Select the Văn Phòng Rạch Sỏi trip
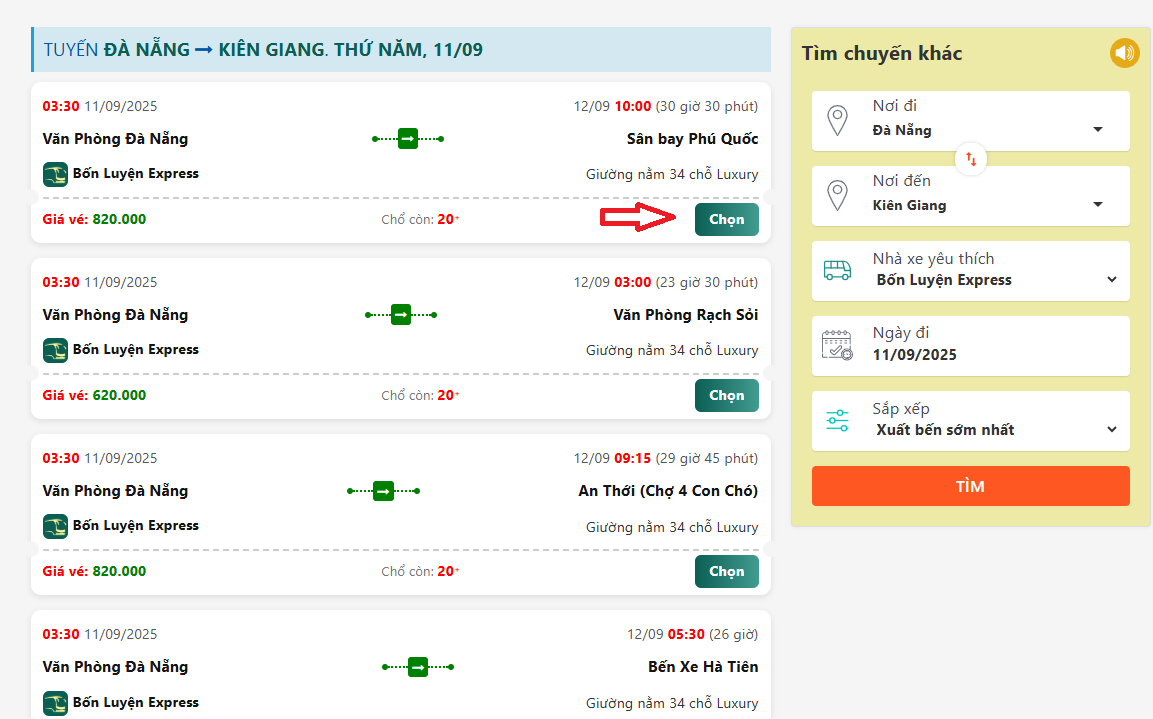The width and height of the screenshot is (1153, 719). coord(726,395)
